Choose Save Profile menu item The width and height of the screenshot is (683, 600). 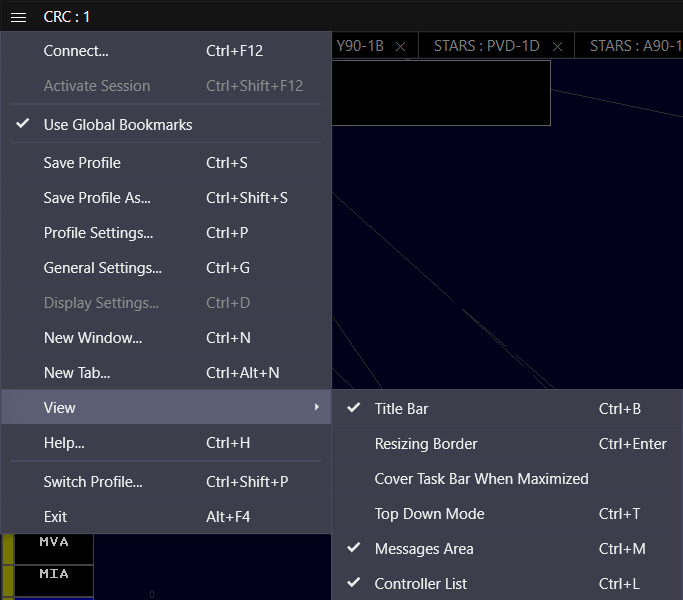82,163
